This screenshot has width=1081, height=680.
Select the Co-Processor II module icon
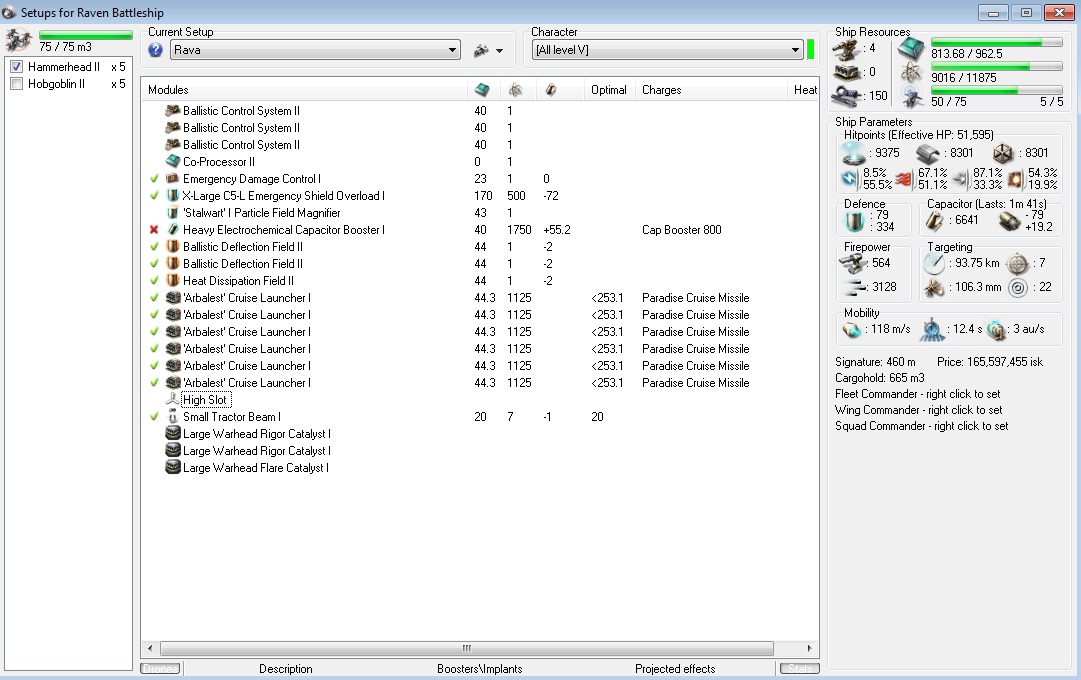tap(173, 161)
